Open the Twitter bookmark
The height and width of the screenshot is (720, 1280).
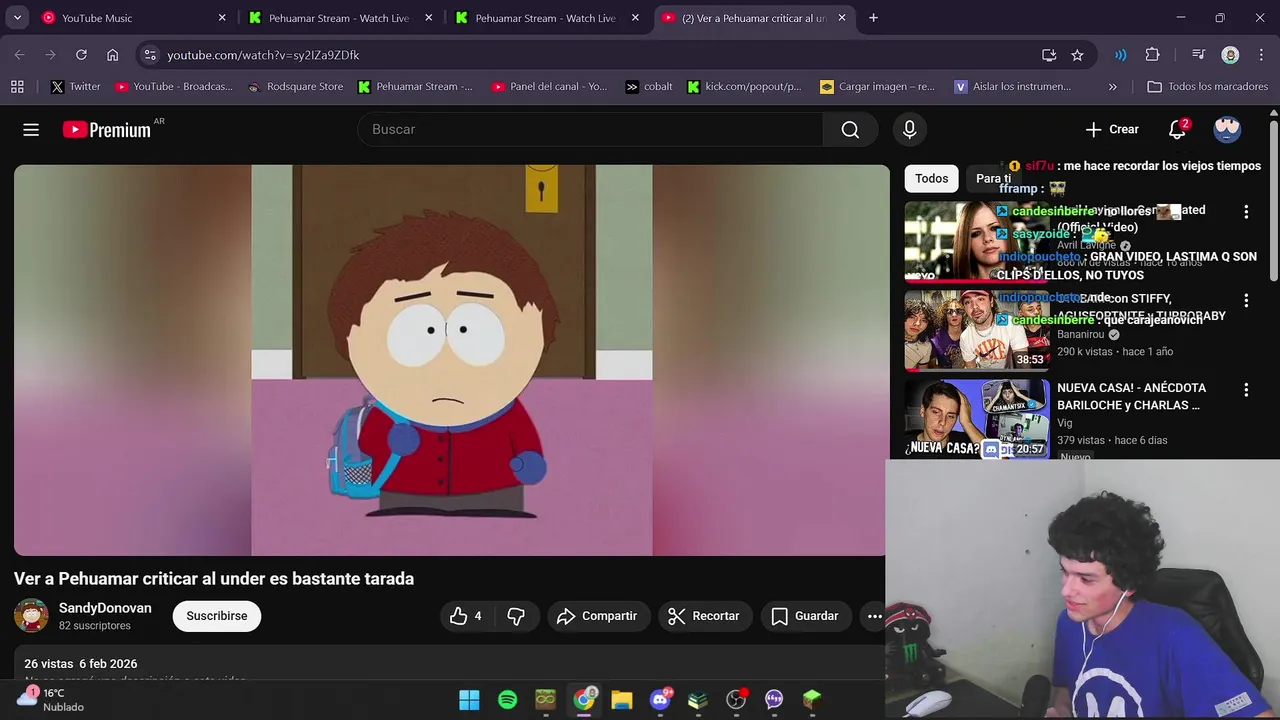(75, 87)
